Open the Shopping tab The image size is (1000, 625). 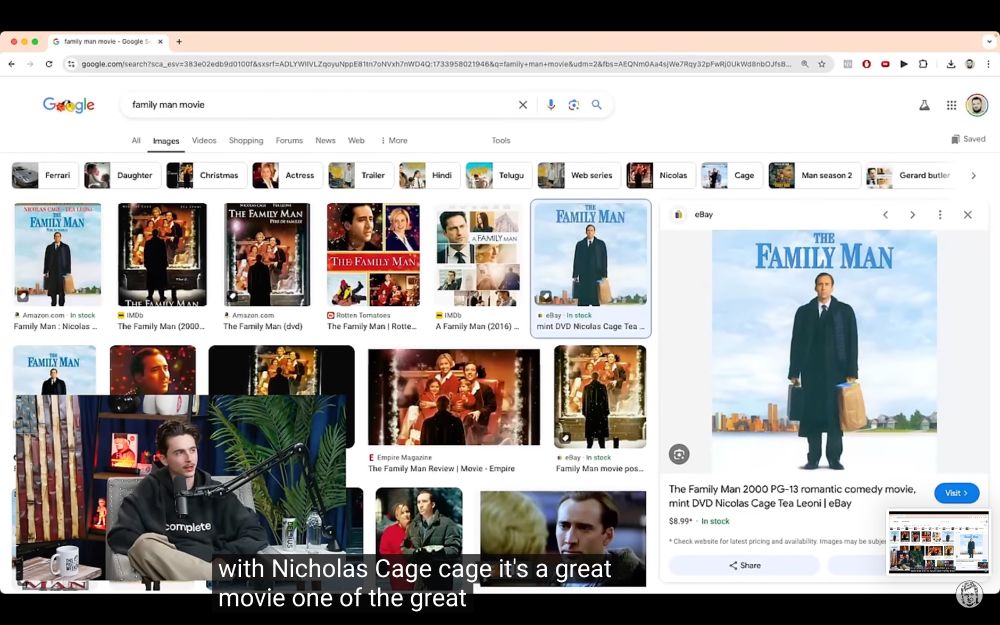pos(246,140)
